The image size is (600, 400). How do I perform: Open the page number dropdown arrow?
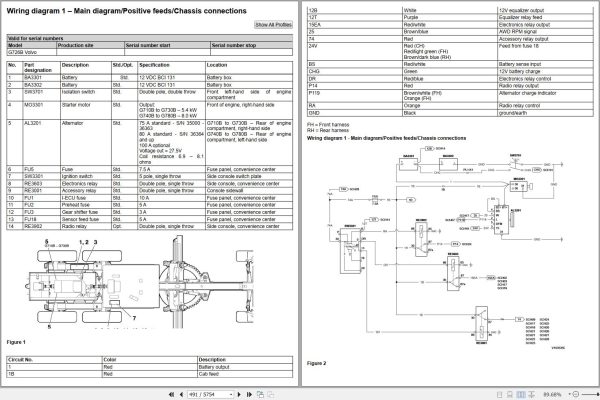pos(231,394)
